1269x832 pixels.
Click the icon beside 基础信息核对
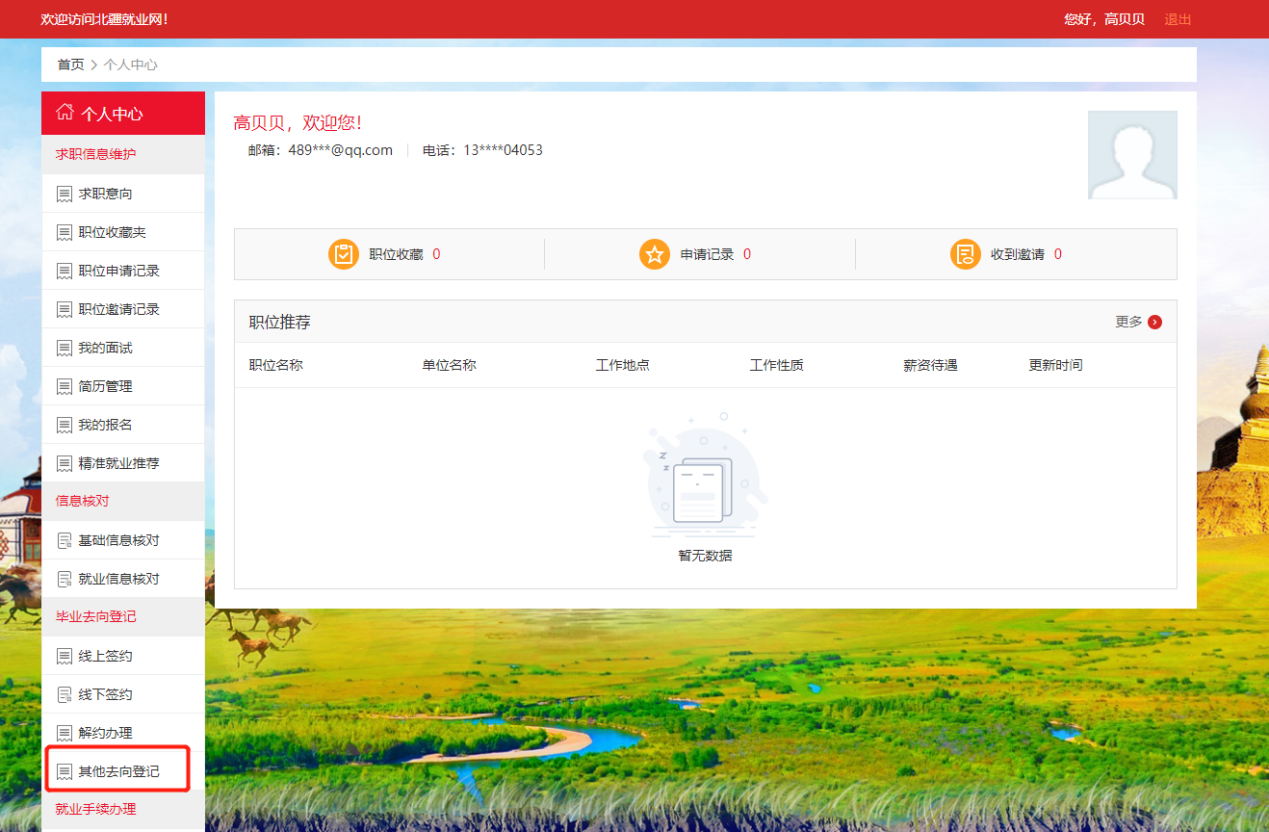point(65,540)
